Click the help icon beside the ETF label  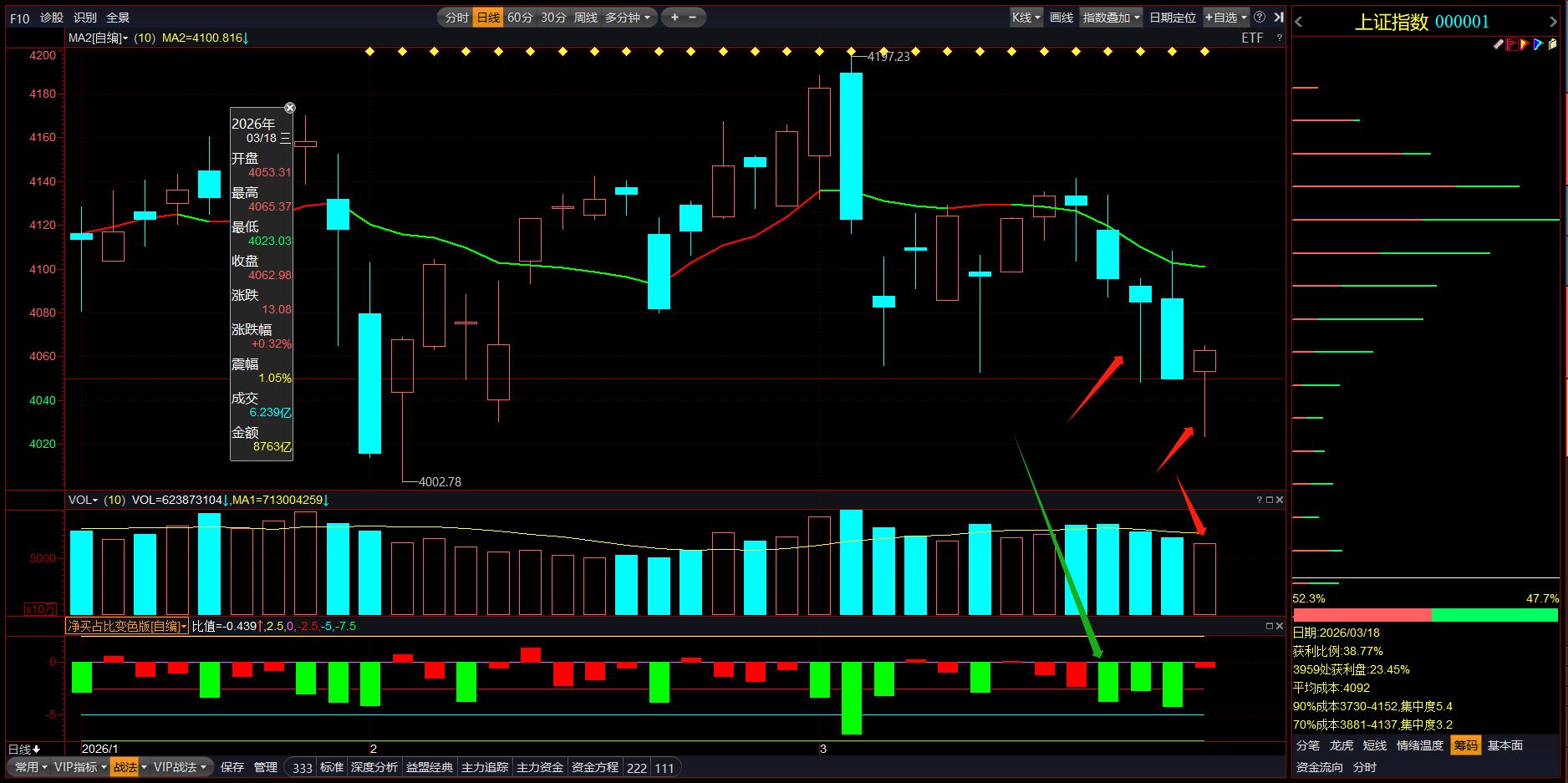coord(1279,38)
